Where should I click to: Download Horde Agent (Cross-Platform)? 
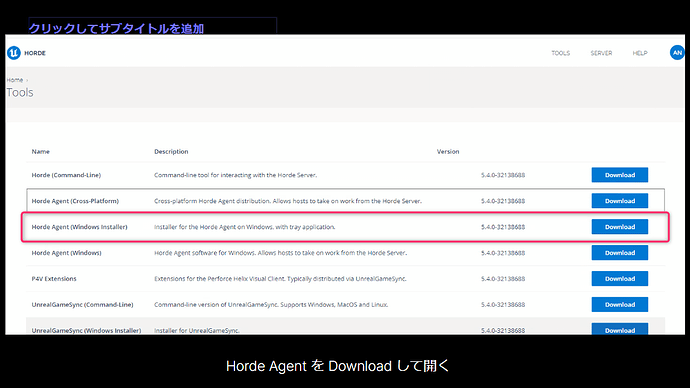tap(620, 201)
